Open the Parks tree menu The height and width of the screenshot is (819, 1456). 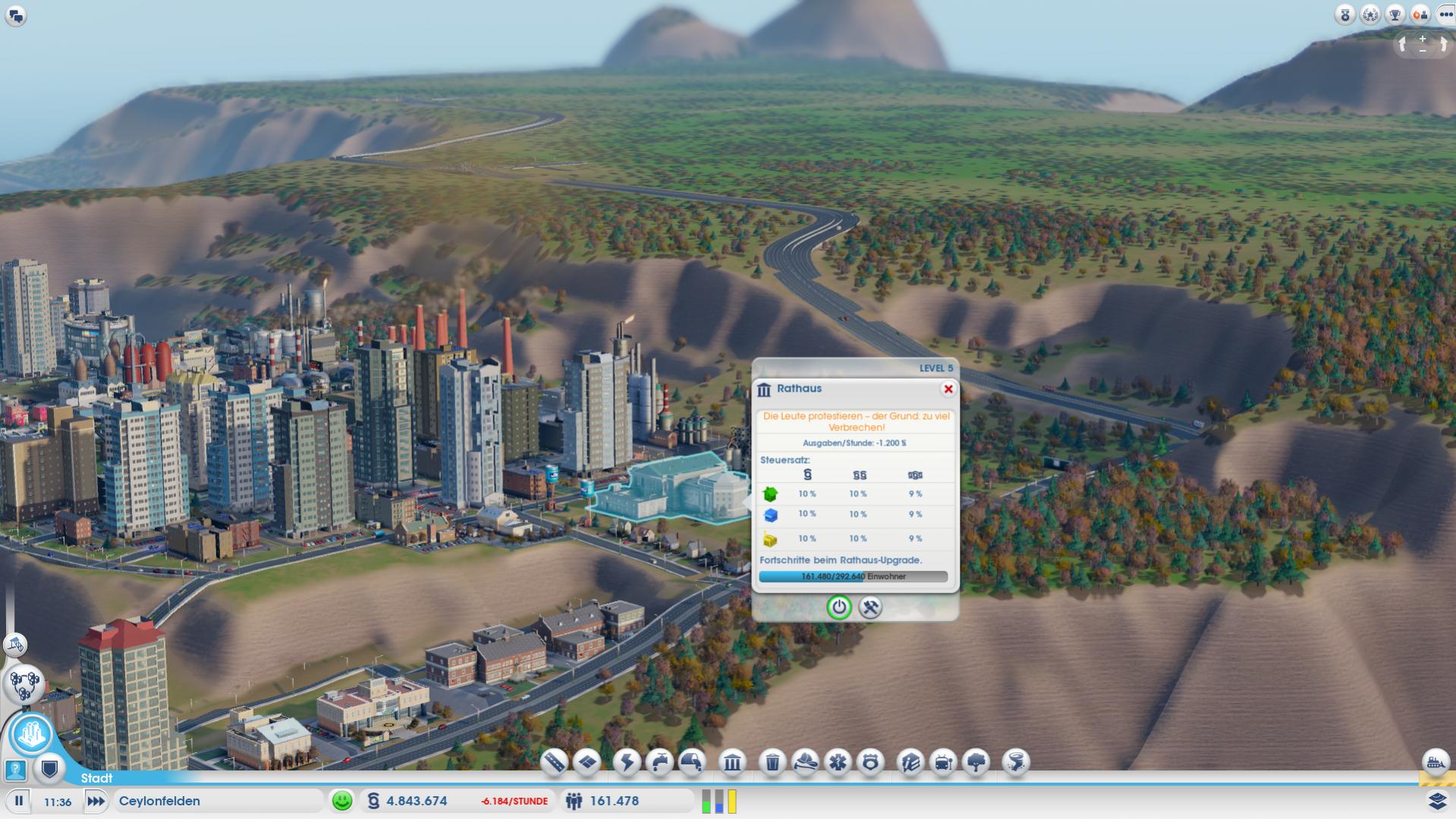(x=976, y=761)
